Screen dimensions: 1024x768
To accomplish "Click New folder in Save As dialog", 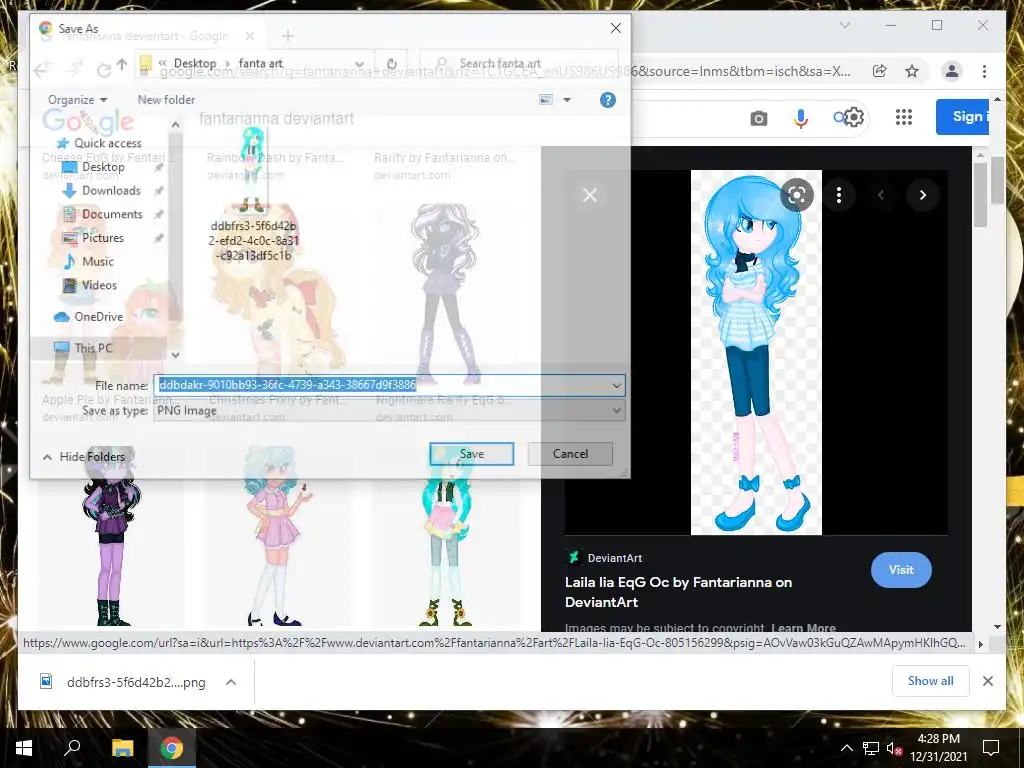I will click(x=166, y=100).
